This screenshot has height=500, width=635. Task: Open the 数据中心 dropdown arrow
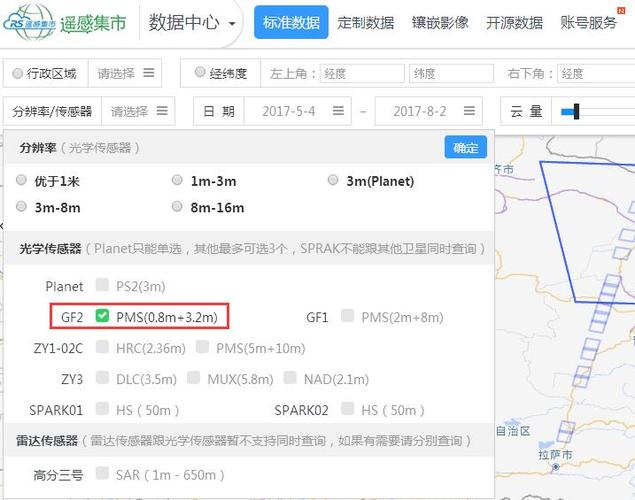[x=232, y=23]
